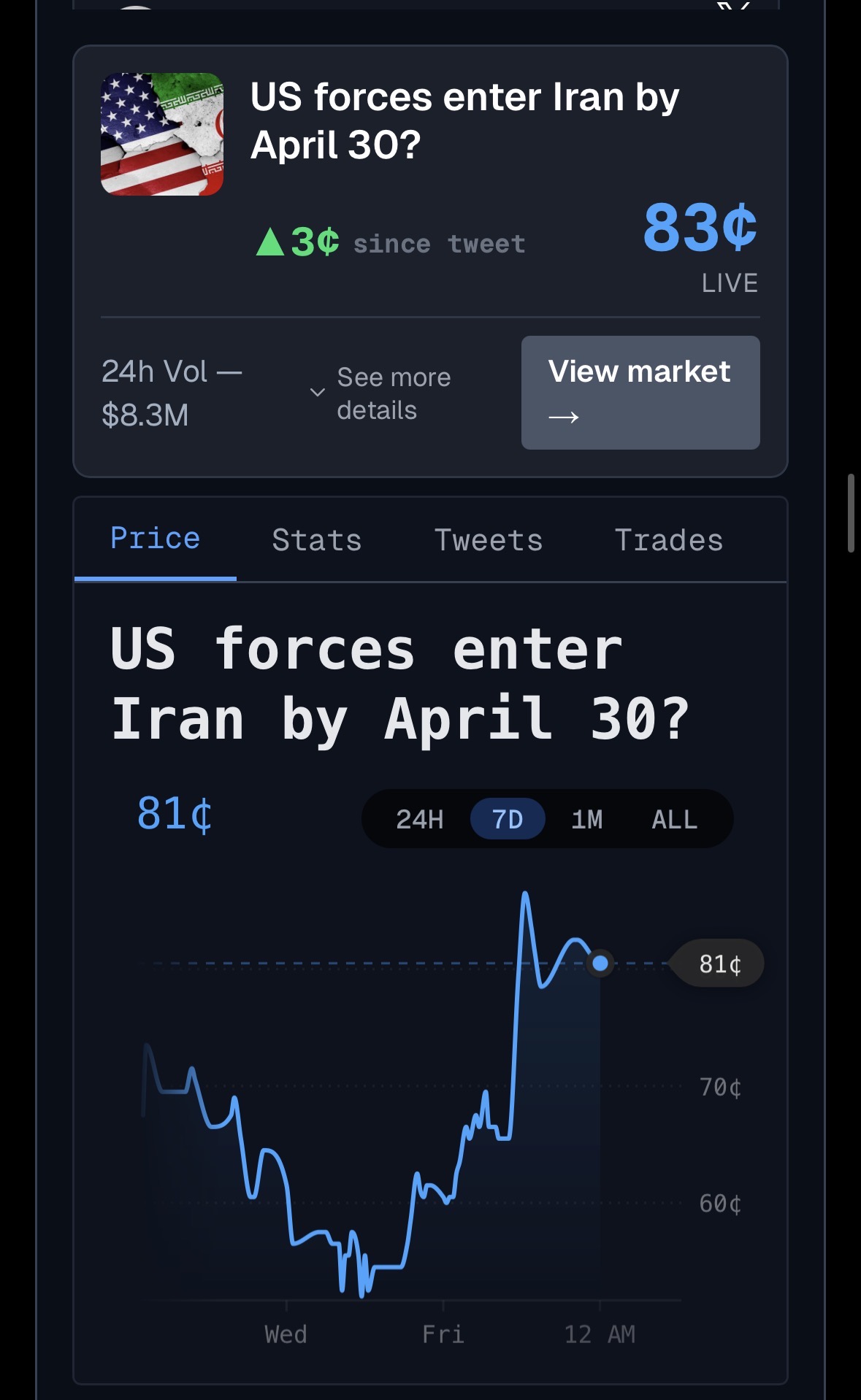Switch to the Price tab
Image resolution: width=861 pixels, height=1400 pixels.
pos(155,539)
